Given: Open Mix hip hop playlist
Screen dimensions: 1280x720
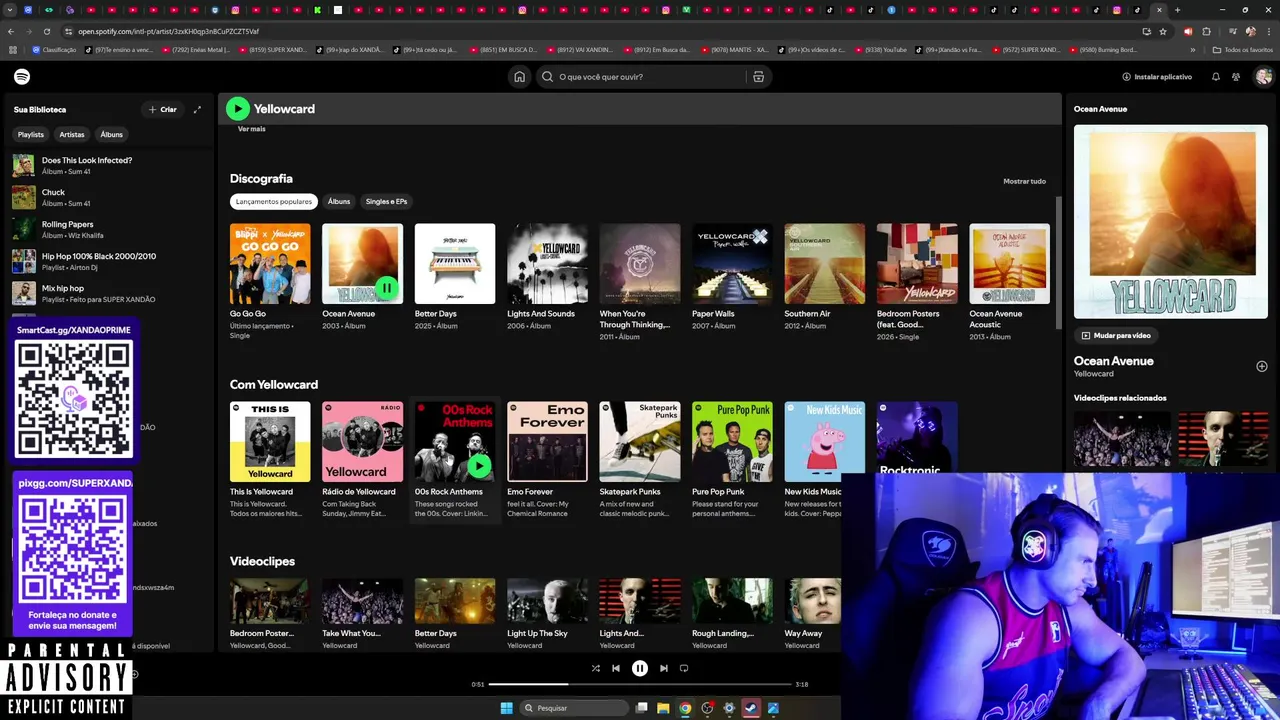Looking at the screenshot, I should tap(110, 293).
